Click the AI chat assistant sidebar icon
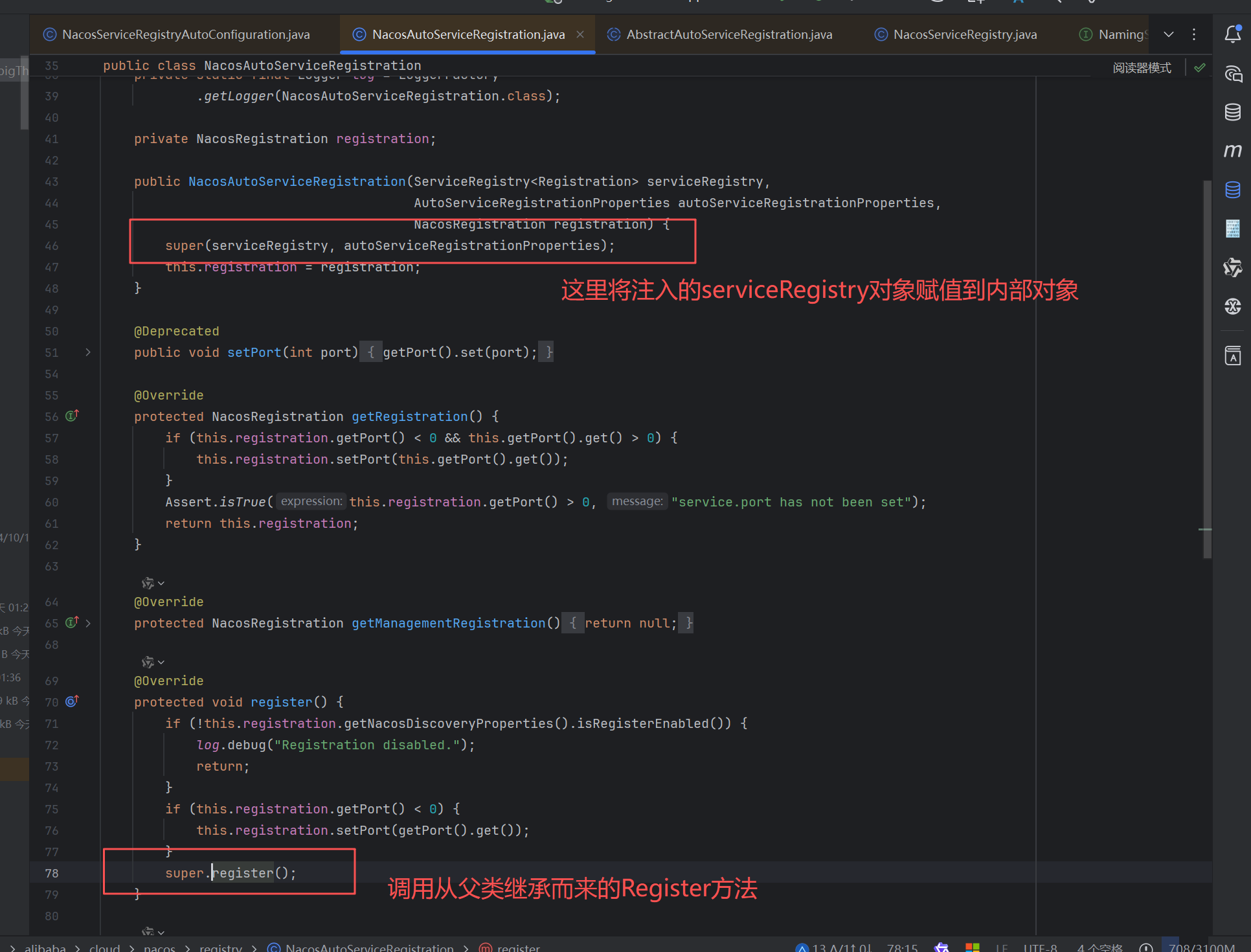Image resolution: width=1251 pixels, height=952 pixels. pyautogui.click(x=1232, y=74)
